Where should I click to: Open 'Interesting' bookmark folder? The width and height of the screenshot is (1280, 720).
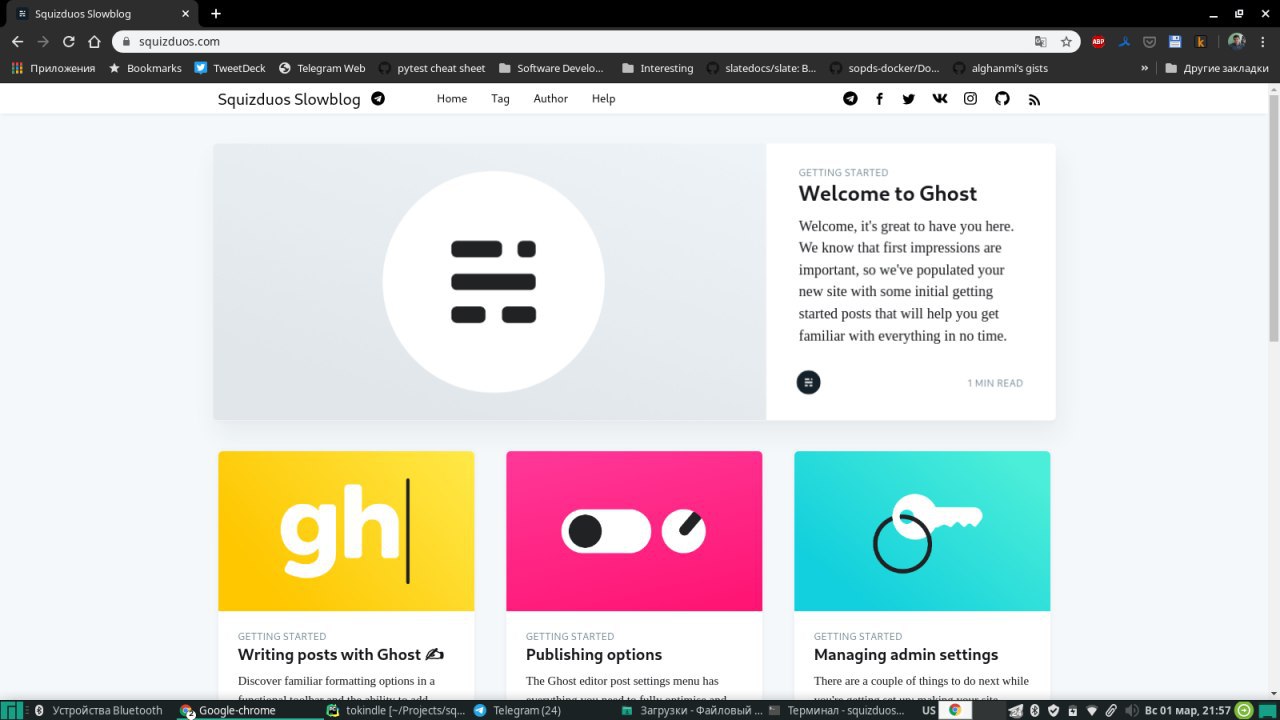[657, 68]
